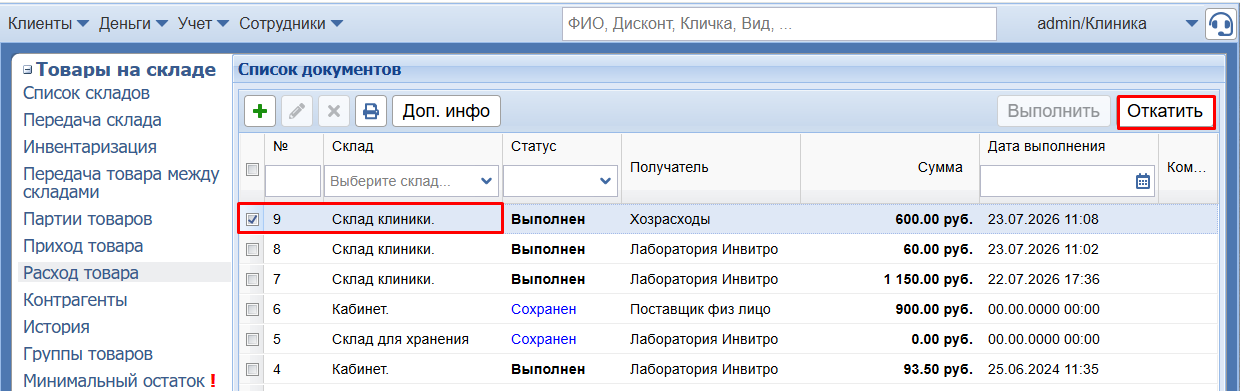The height and width of the screenshot is (391, 1240).
Task: Click the Выполнить button
Action: (1054, 111)
